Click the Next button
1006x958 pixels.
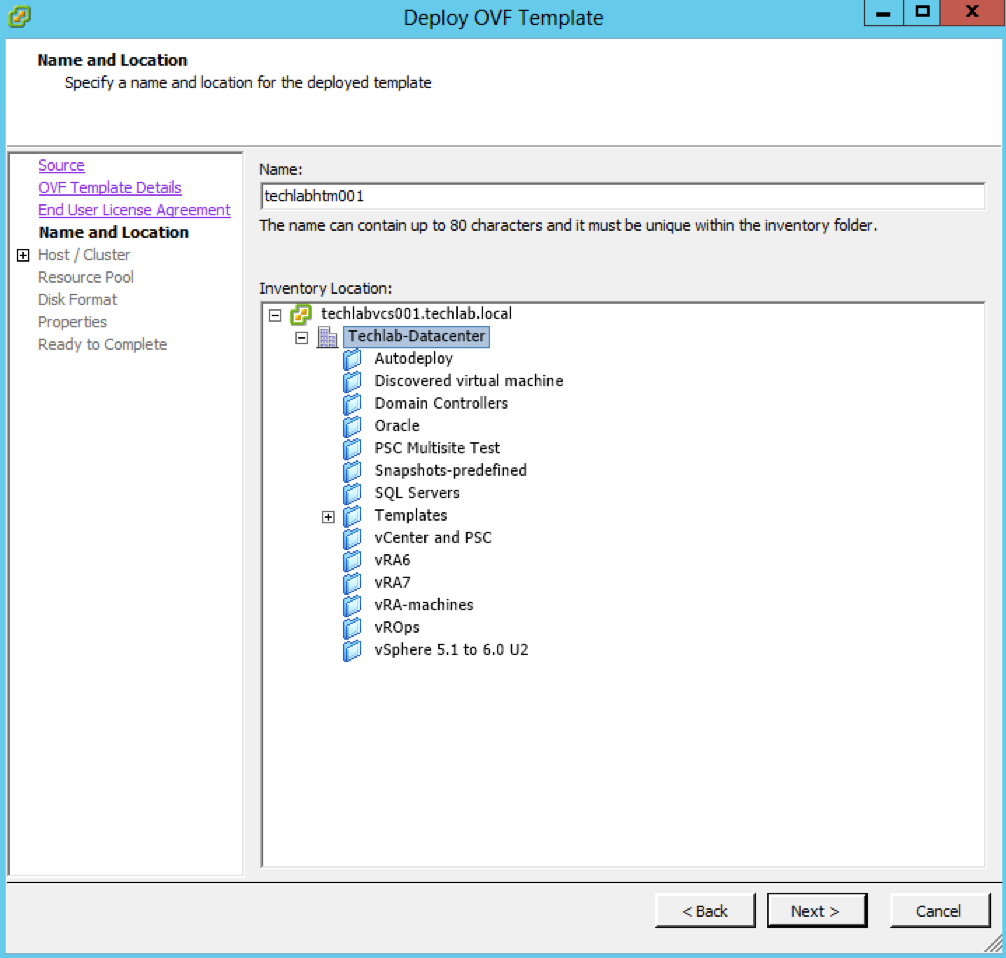817,911
